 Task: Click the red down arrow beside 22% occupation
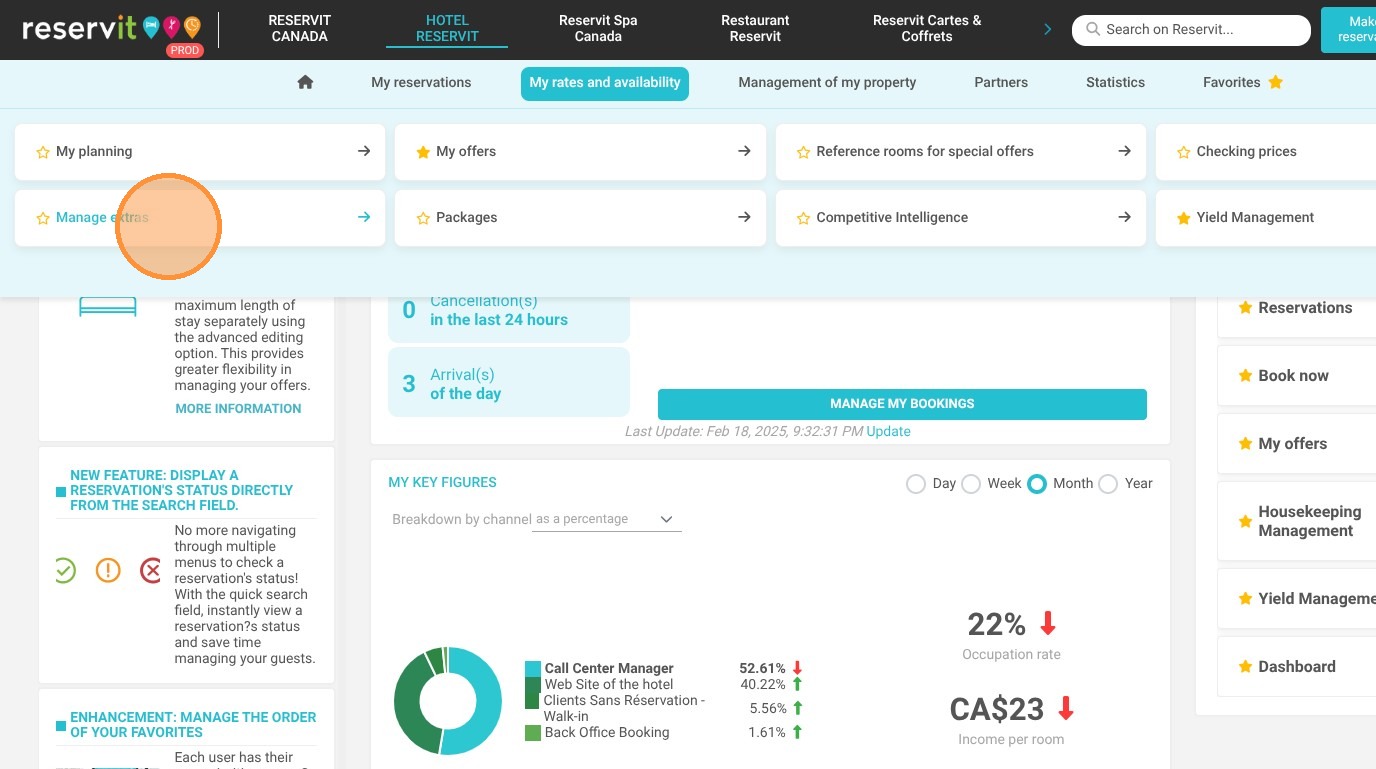click(x=1048, y=624)
